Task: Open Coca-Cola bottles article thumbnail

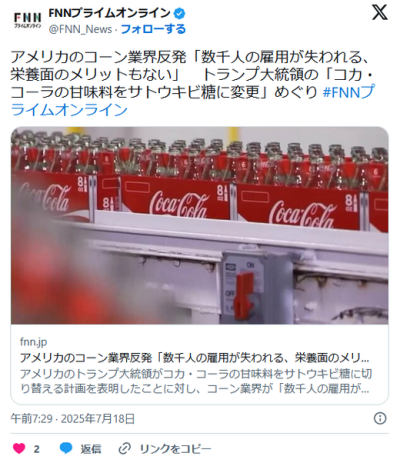Action: pos(200,225)
